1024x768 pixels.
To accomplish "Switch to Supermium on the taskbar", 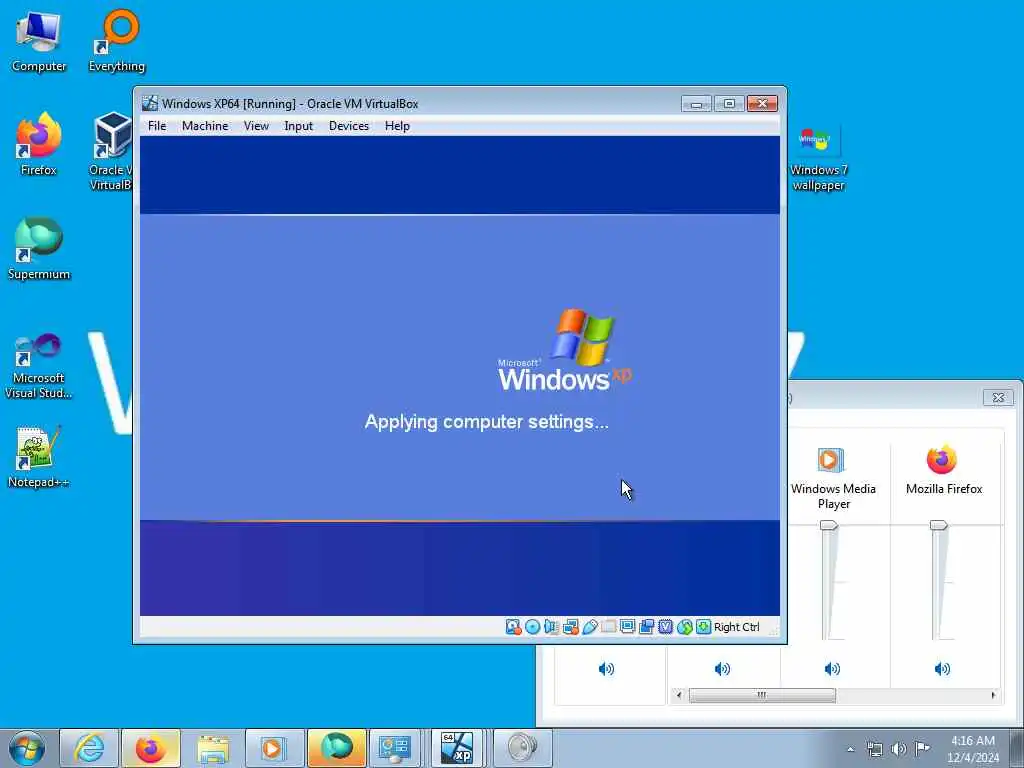I will click(336, 748).
